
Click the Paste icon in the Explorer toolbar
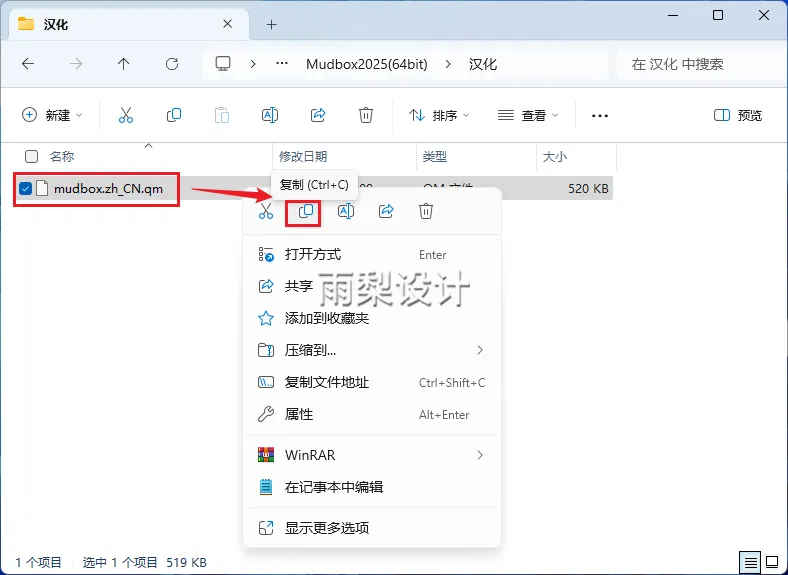click(222, 115)
